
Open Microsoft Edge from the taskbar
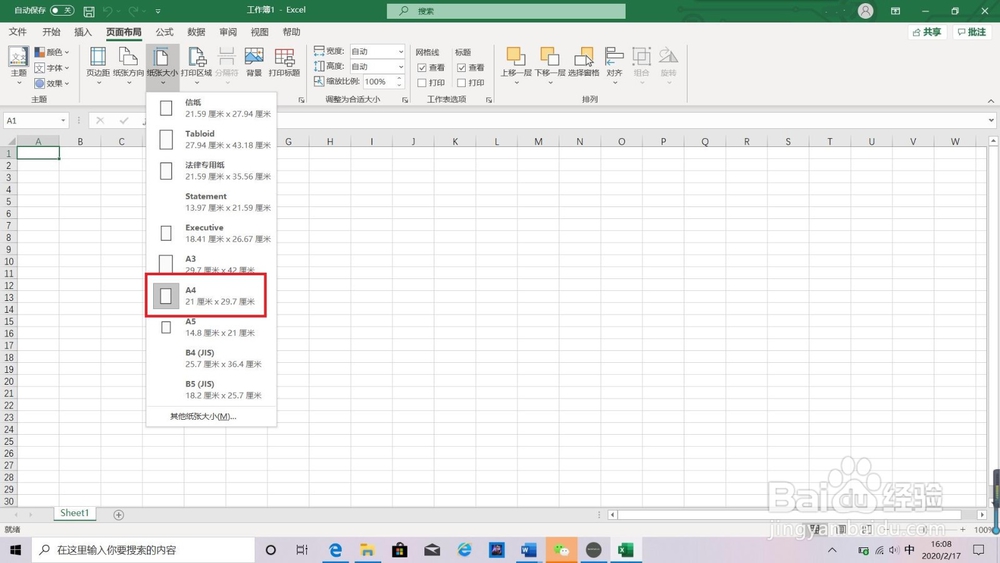click(335, 550)
